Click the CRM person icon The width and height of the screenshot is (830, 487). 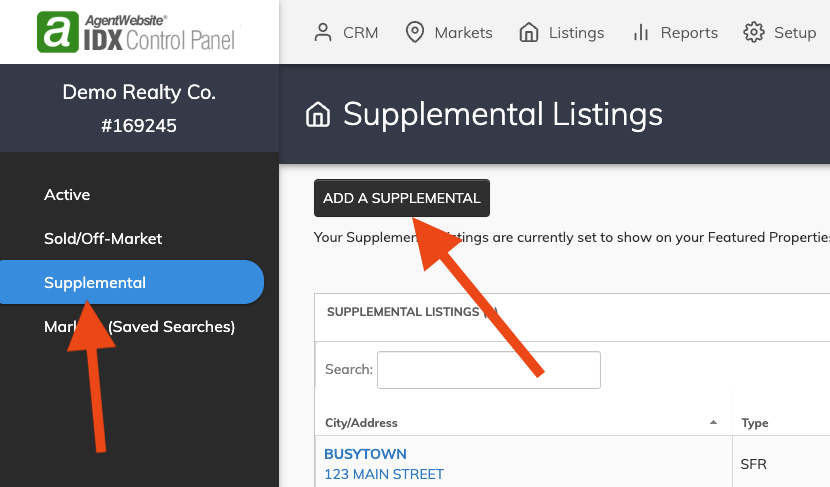pyautogui.click(x=322, y=32)
